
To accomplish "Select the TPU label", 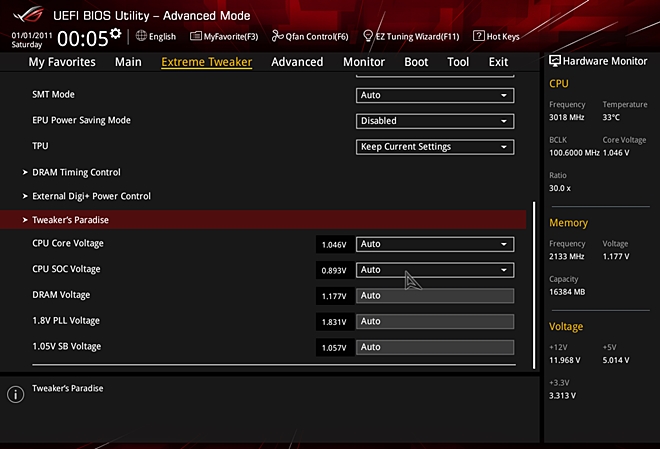I will 40,146.
